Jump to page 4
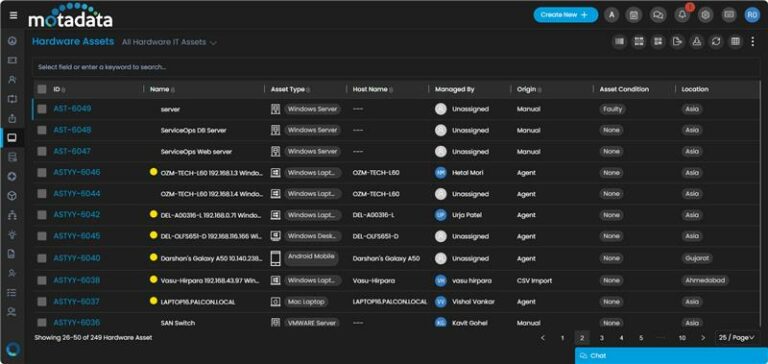 pyautogui.click(x=621, y=338)
